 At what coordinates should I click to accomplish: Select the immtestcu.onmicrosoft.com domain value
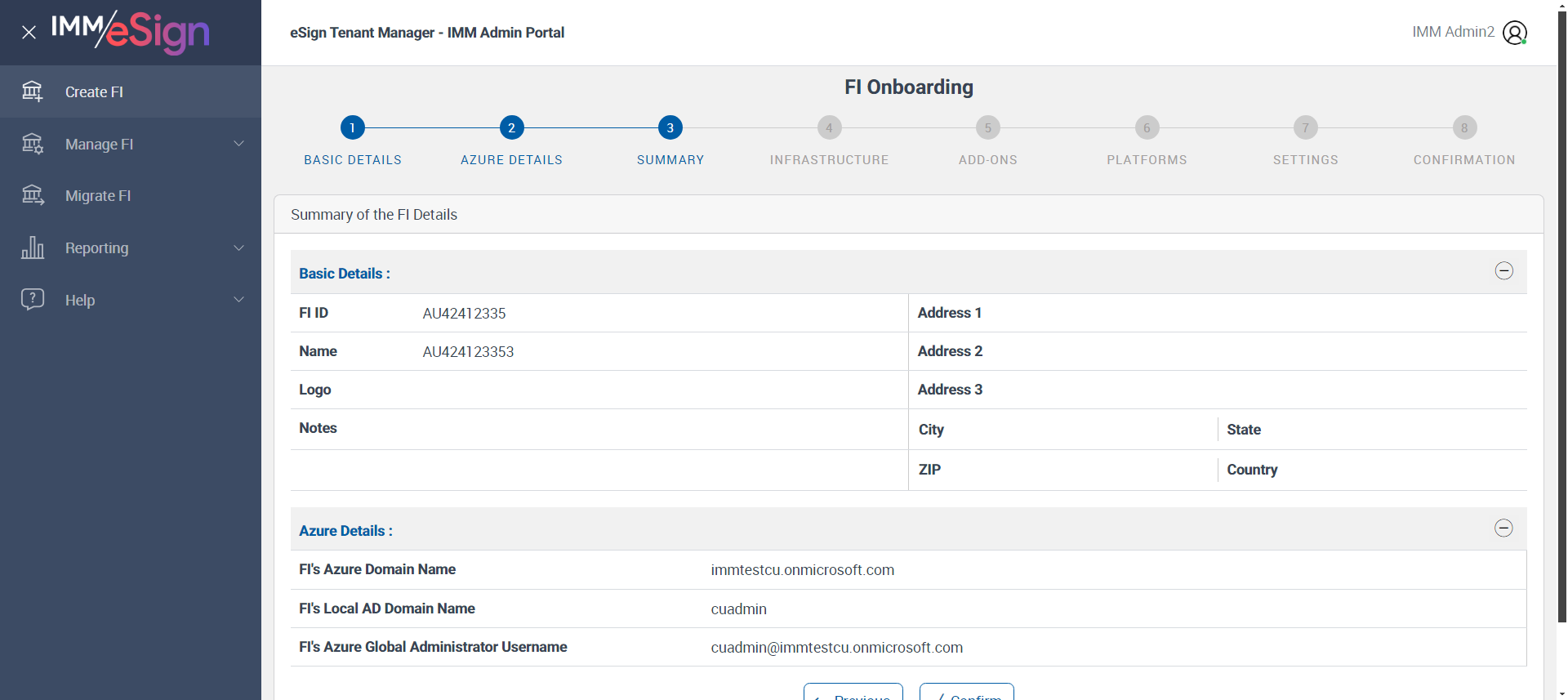click(802, 570)
